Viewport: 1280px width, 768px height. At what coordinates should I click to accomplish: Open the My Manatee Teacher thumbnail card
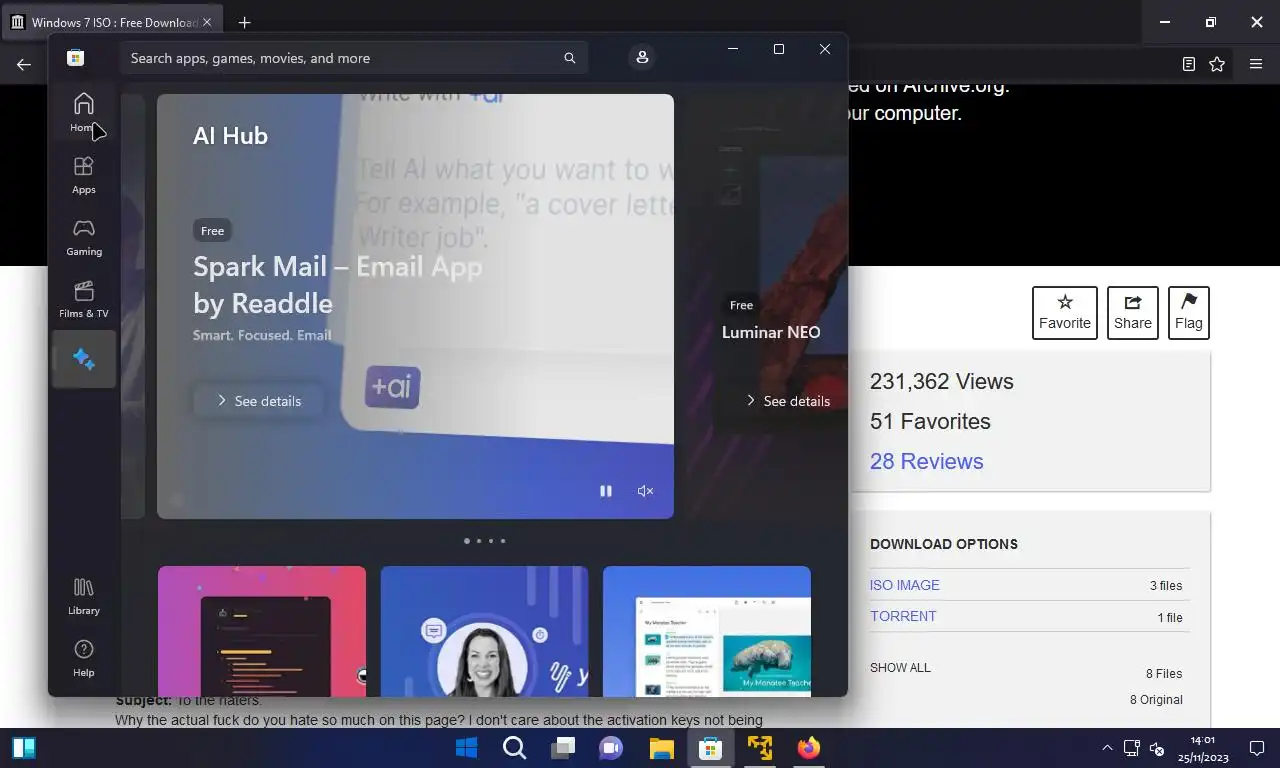tap(707, 631)
